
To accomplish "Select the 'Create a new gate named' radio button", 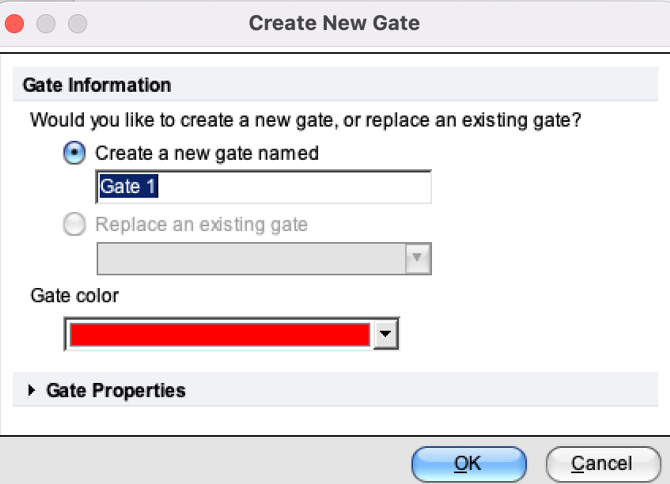I will click(x=73, y=154).
